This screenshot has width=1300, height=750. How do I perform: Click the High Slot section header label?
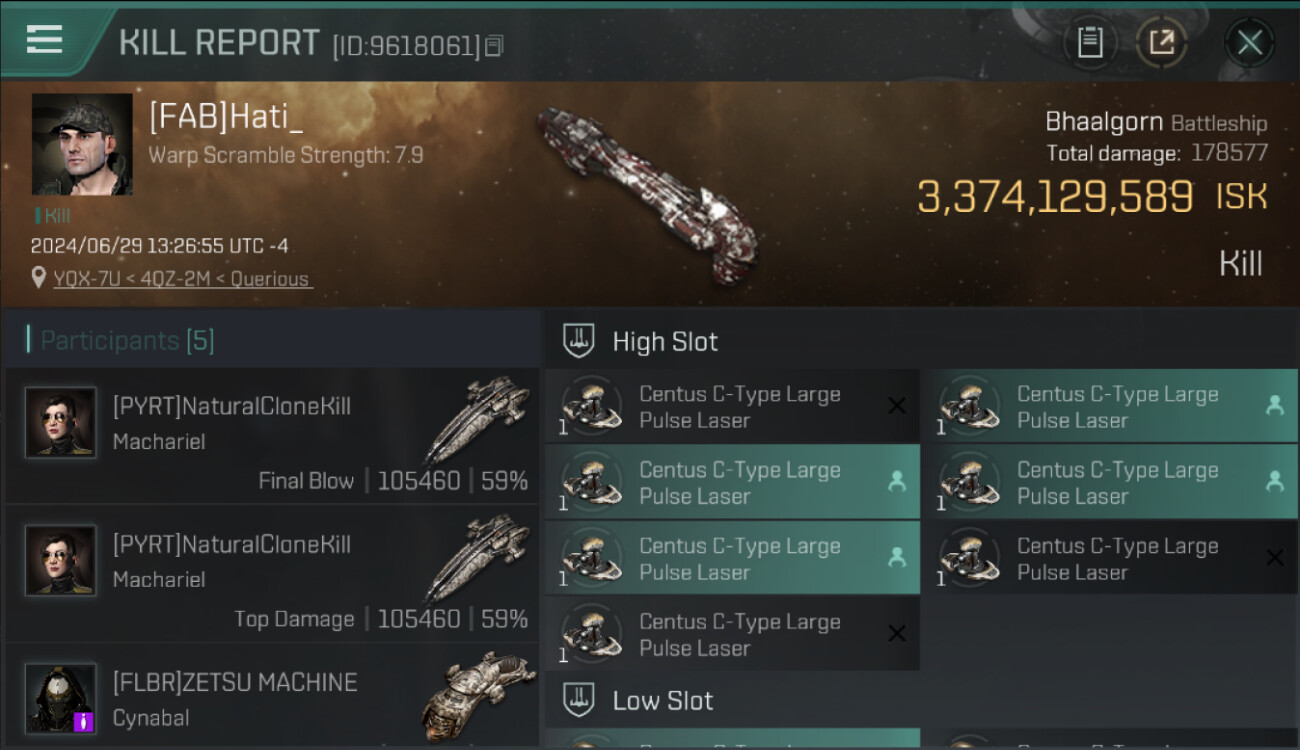pyautogui.click(x=665, y=341)
